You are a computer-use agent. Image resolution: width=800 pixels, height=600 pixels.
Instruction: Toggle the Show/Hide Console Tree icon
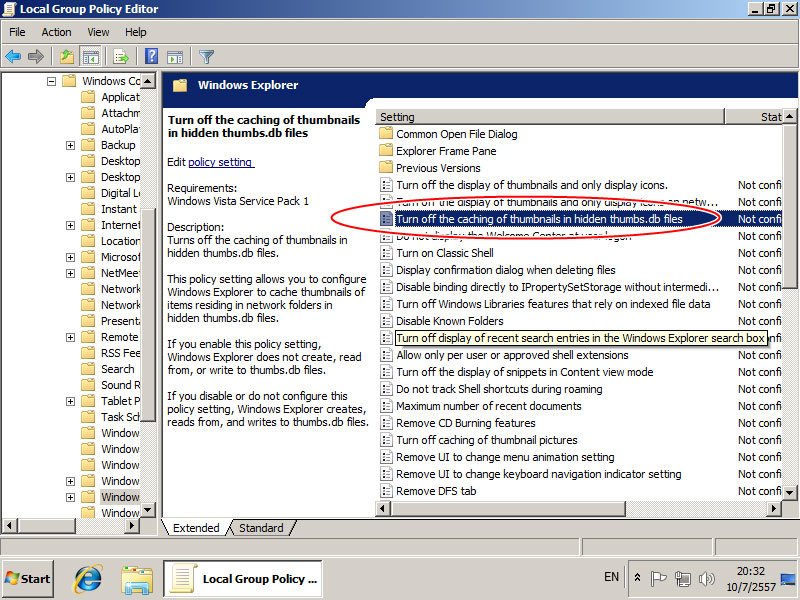click(91, 56)
